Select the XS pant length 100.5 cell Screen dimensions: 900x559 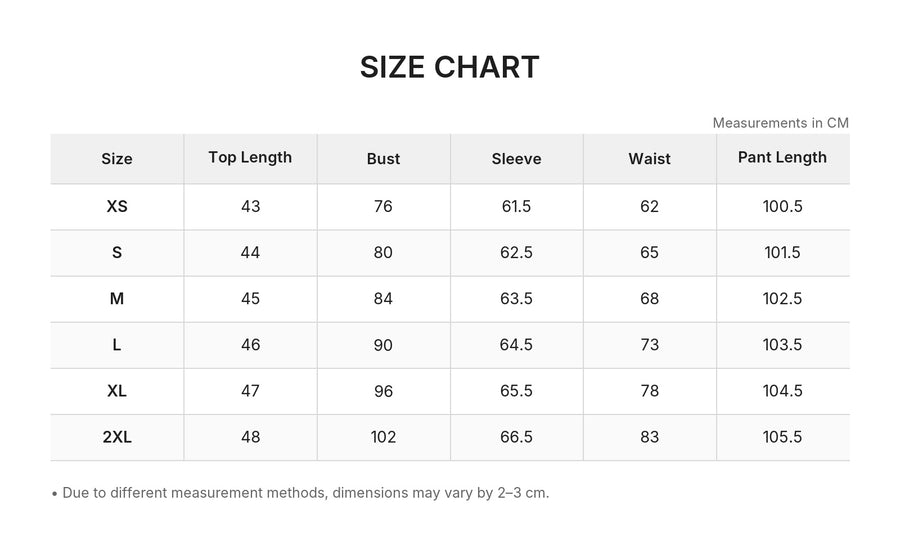783,207
